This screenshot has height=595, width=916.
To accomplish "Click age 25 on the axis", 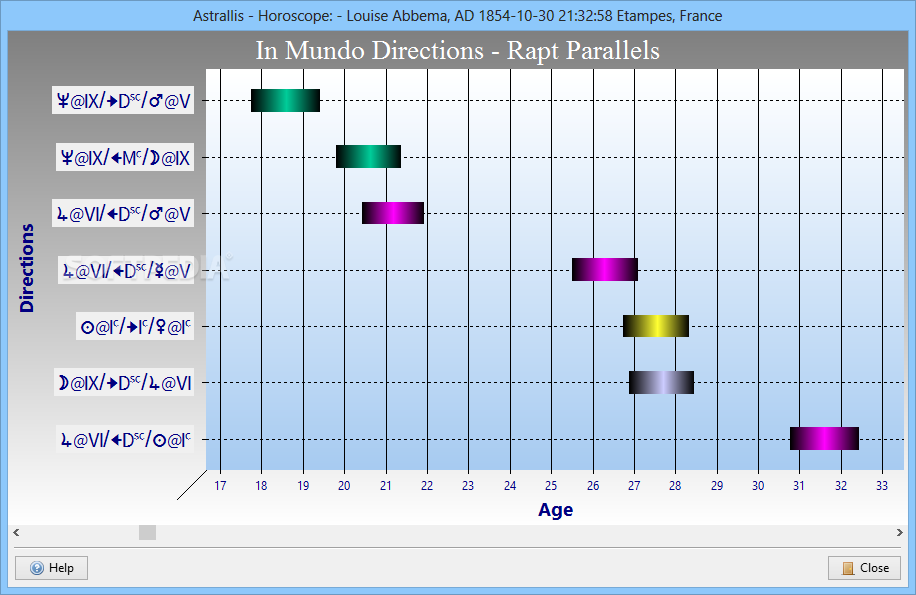I will tap(551, 486).
